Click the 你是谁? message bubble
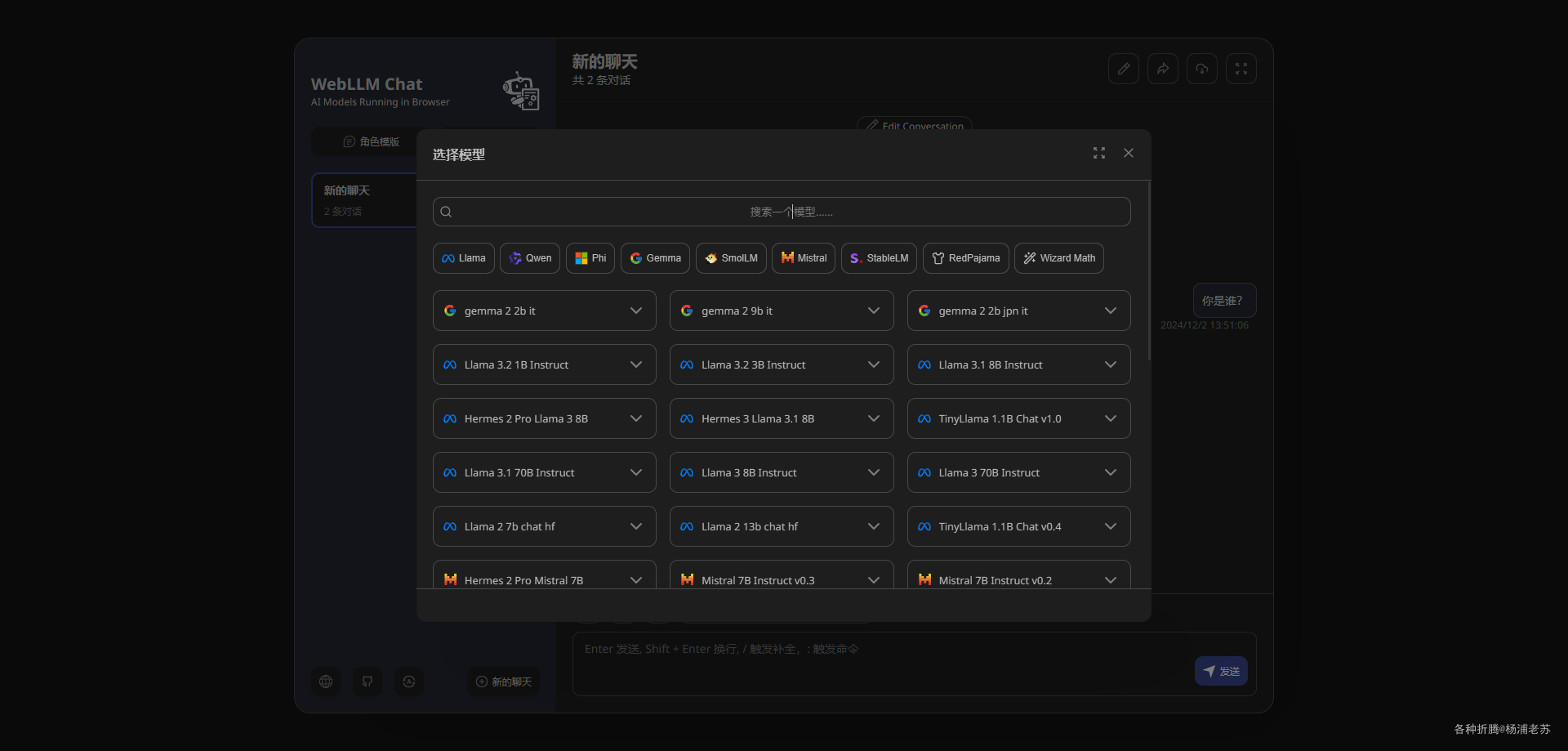Screen dimensions: 1568x751 1225,301
